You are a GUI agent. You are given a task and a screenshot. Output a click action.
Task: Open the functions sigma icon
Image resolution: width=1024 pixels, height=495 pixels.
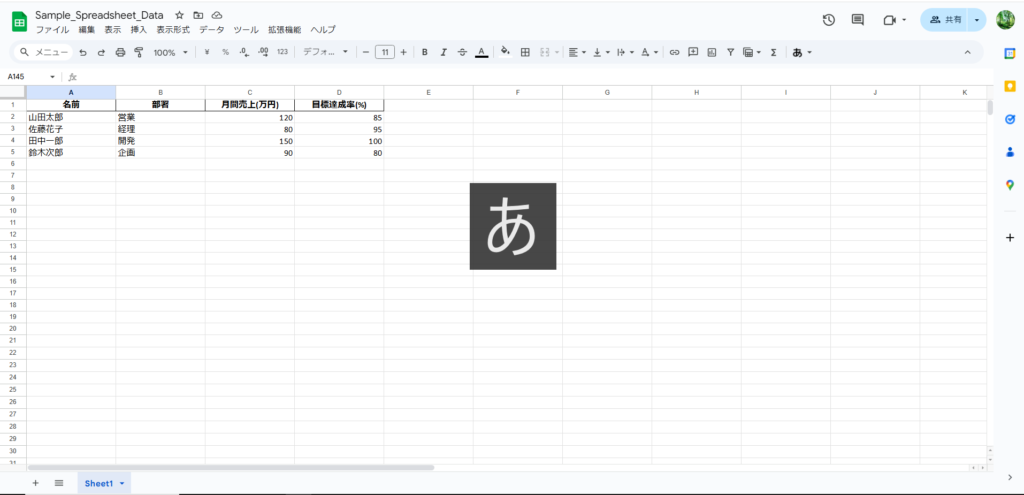774,52
